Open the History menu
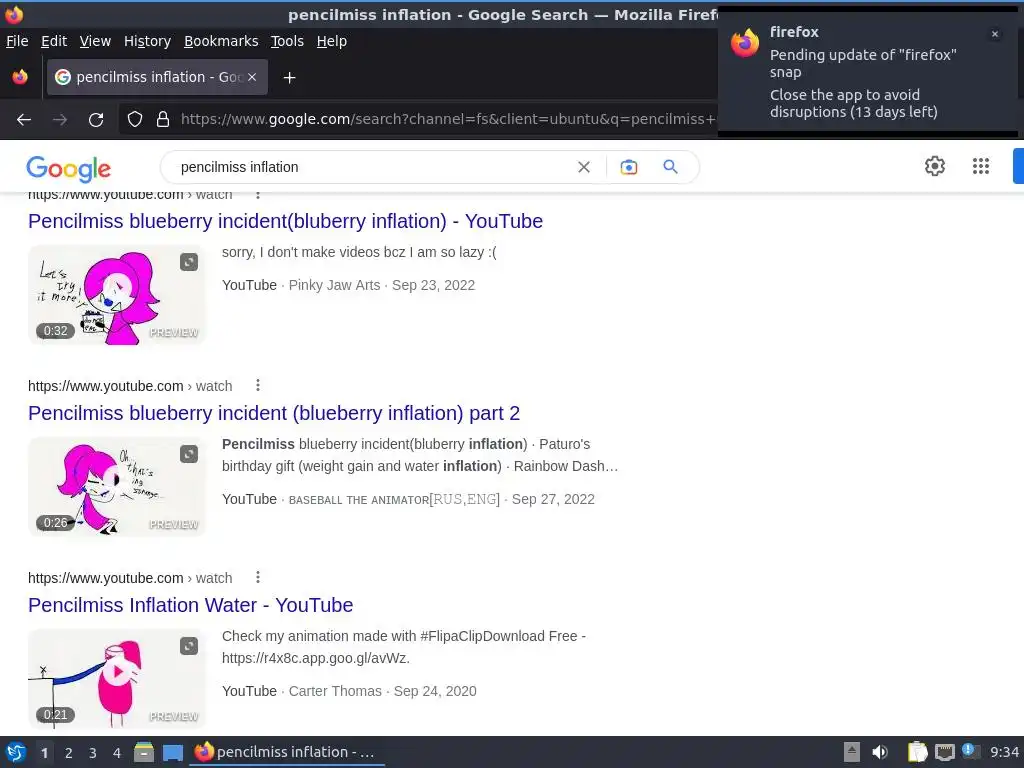Screen dimensions: 1024x768 (x=148, y=41)
